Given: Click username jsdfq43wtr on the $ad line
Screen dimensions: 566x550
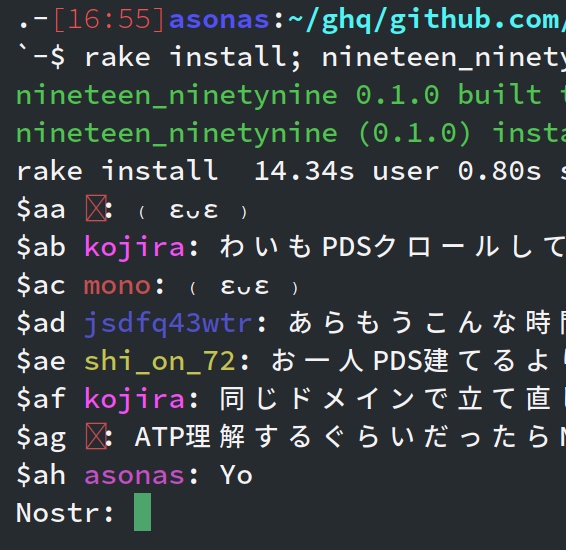Looking at the screenshot, I should pos(168,324).
